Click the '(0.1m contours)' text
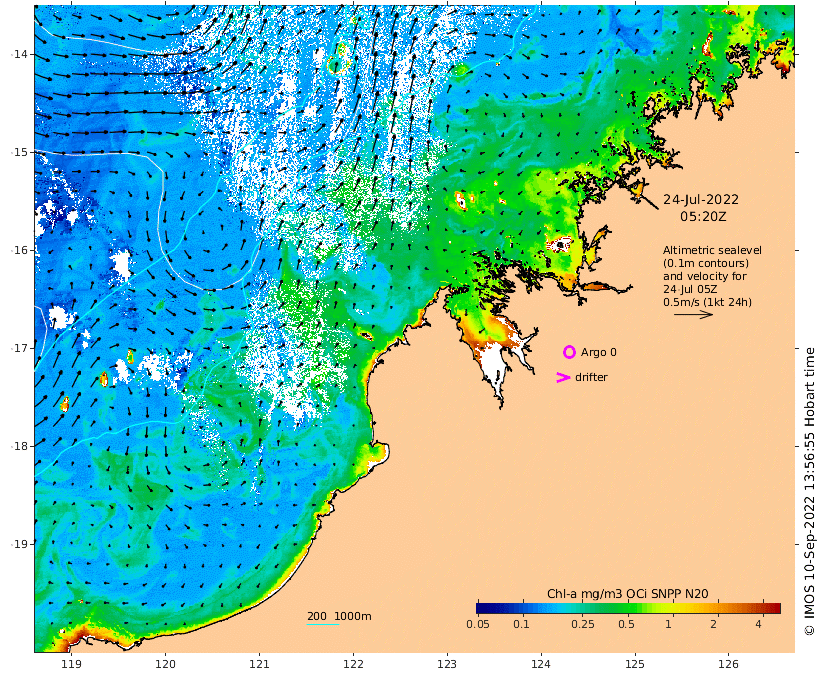The image size is (820, 680). click(706, 263)
